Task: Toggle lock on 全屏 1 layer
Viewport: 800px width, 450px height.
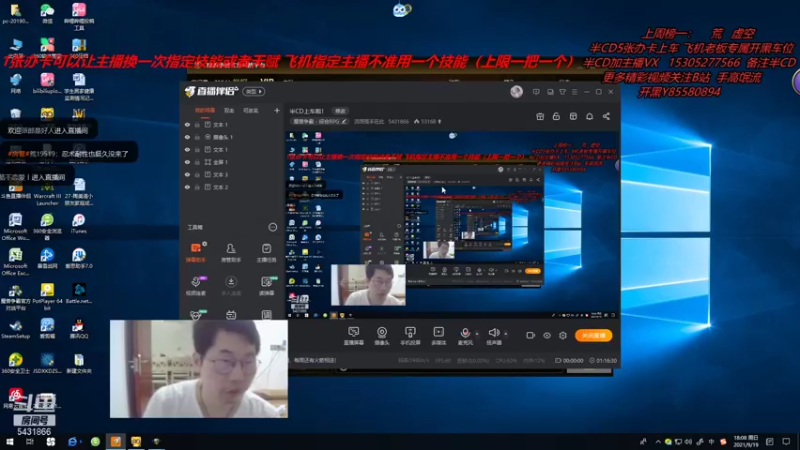Action: coord(197,162)
